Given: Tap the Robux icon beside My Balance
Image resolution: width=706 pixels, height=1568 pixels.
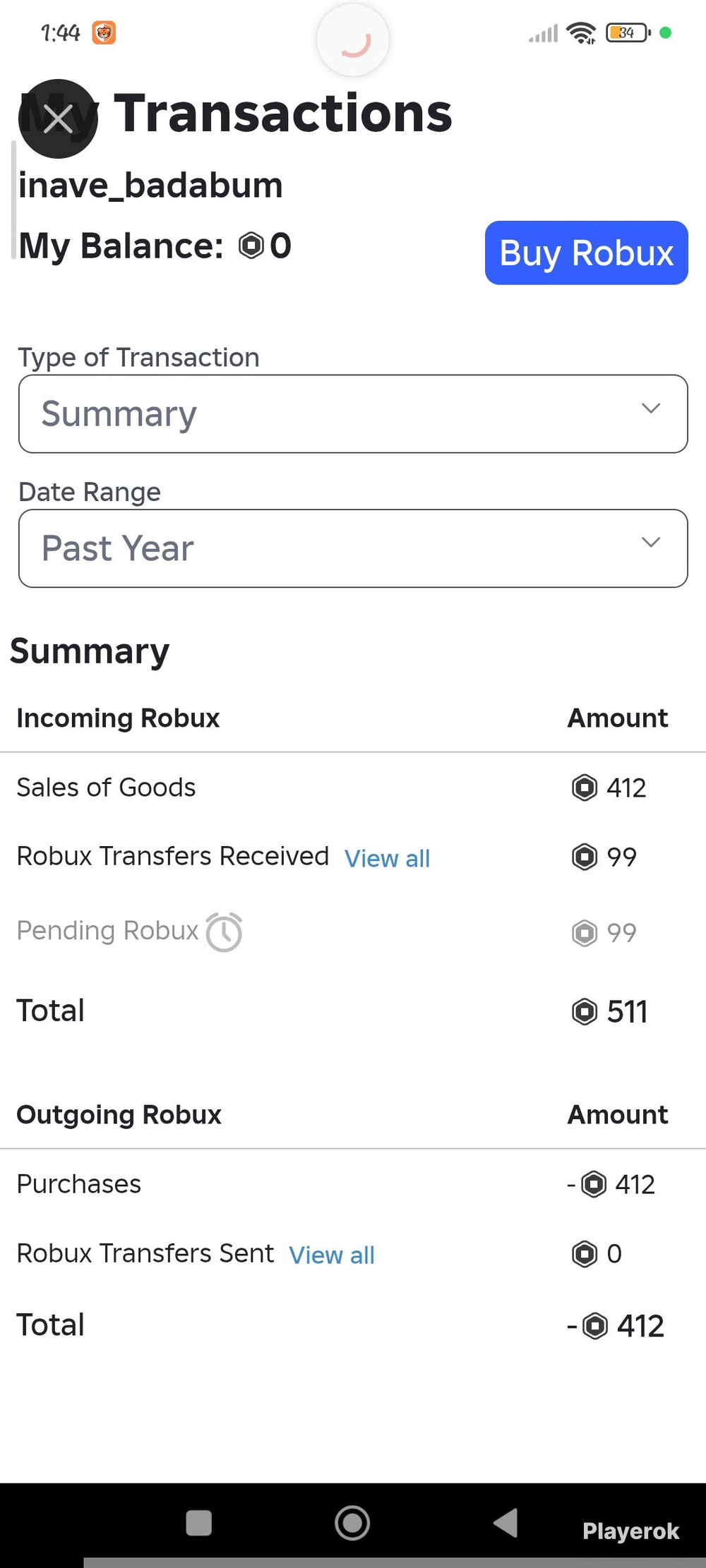Looking at the screenshot, I should pyautogui.click(x=251, y=246).
